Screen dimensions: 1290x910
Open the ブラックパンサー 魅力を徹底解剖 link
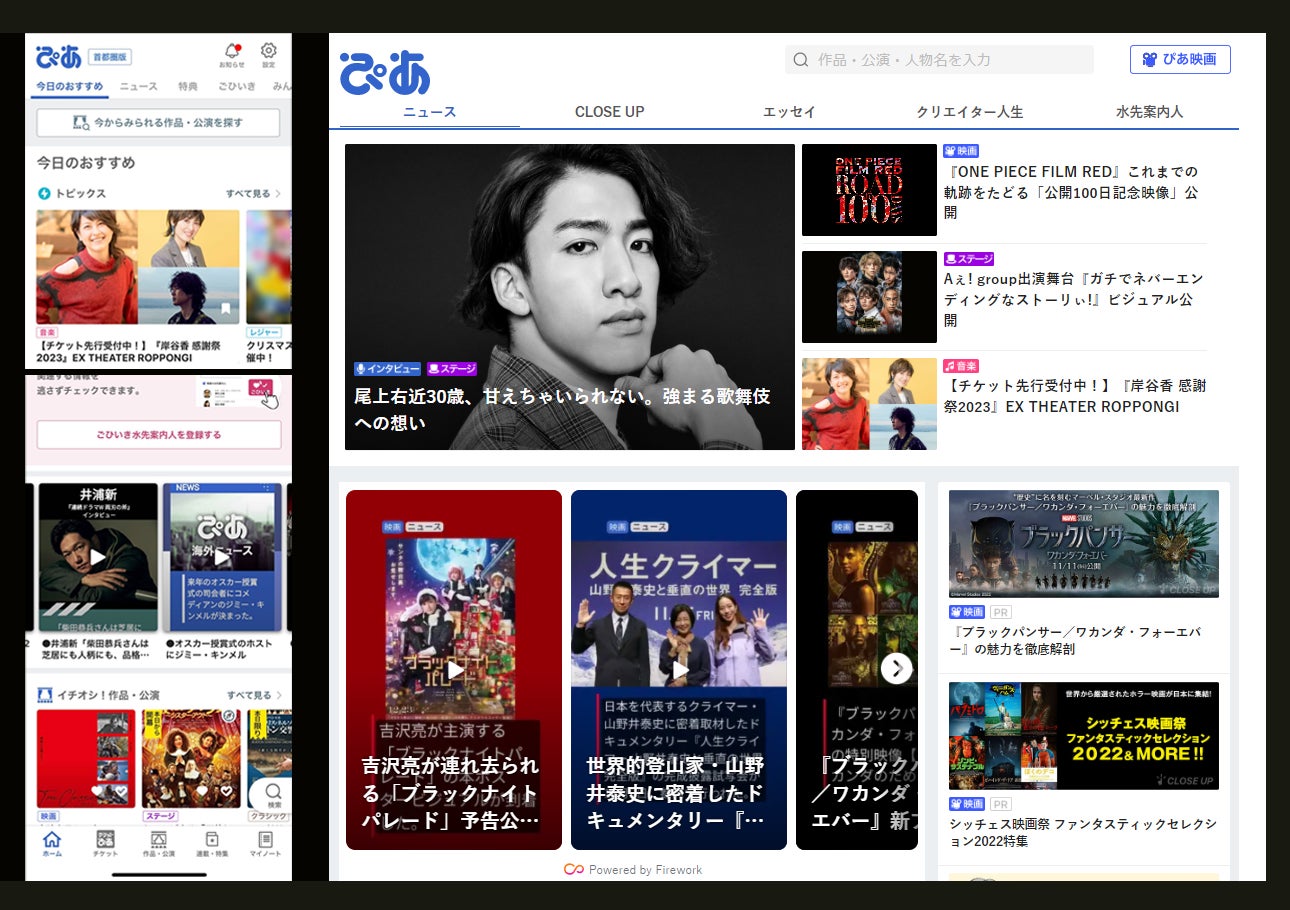point(1075,641)
